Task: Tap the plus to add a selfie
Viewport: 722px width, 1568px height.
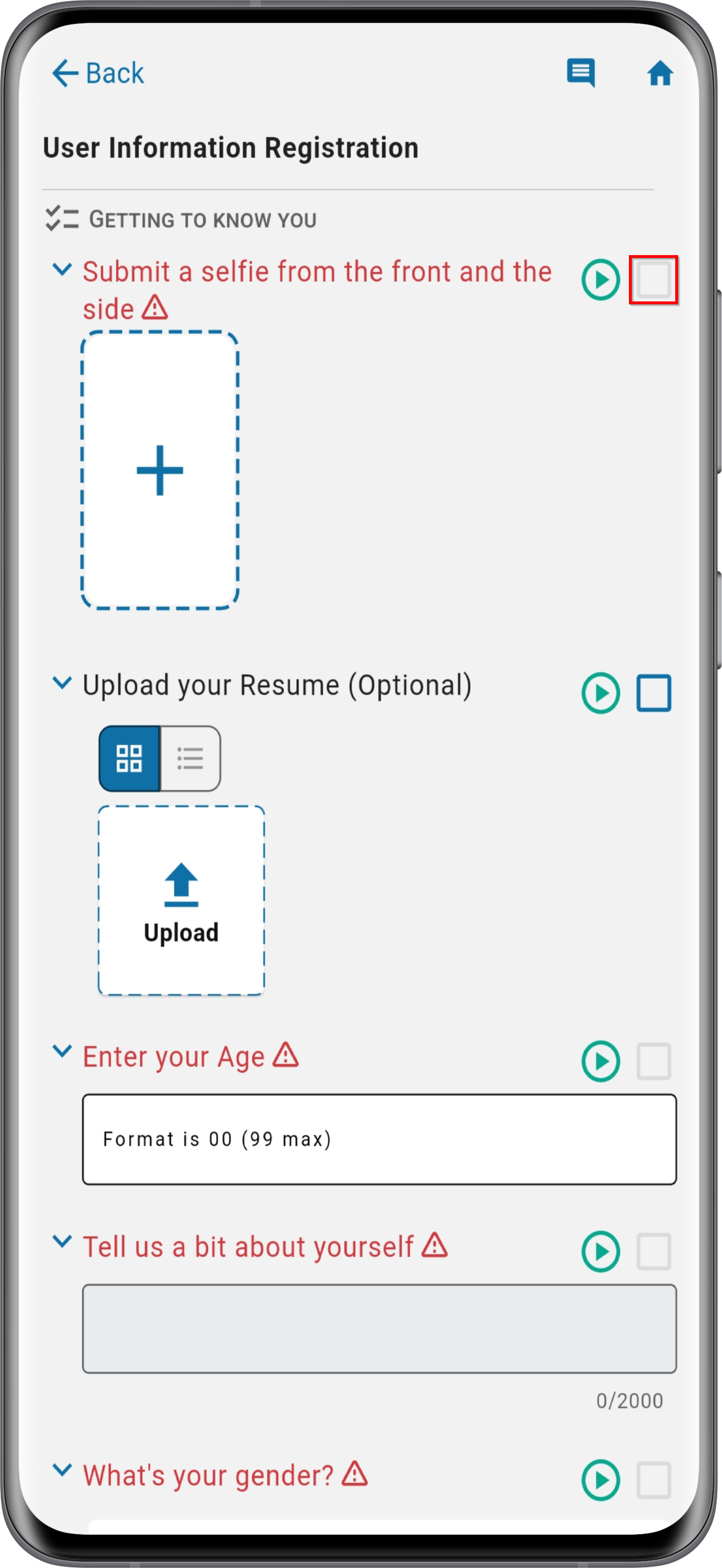Action: coord(160,470)
